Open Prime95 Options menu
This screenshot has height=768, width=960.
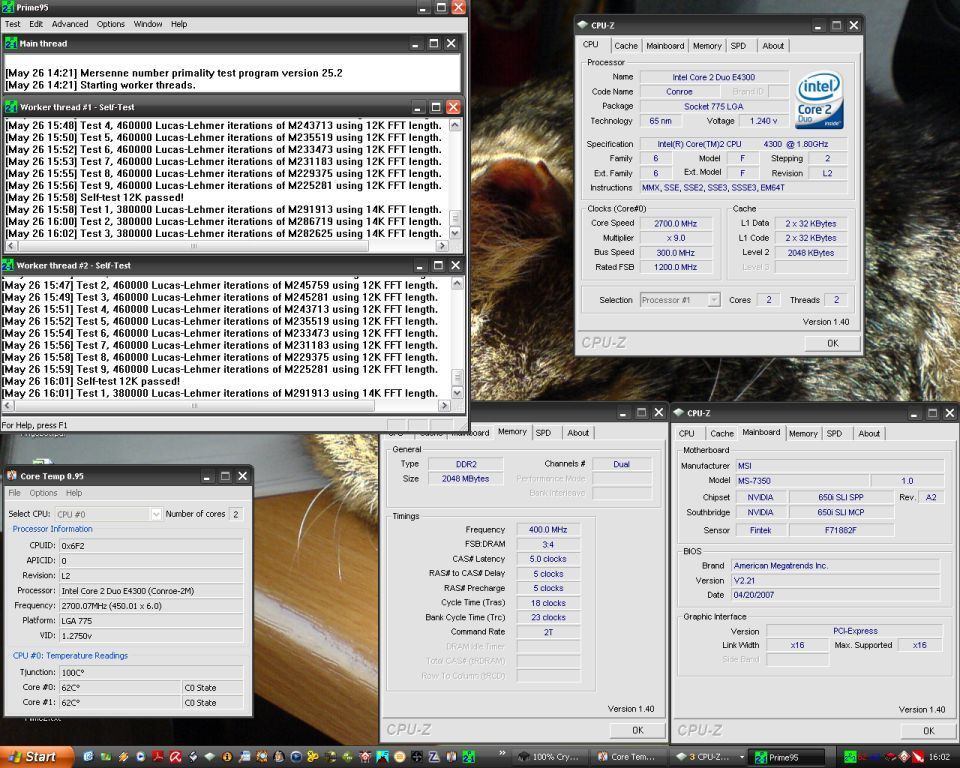point(110,24)
